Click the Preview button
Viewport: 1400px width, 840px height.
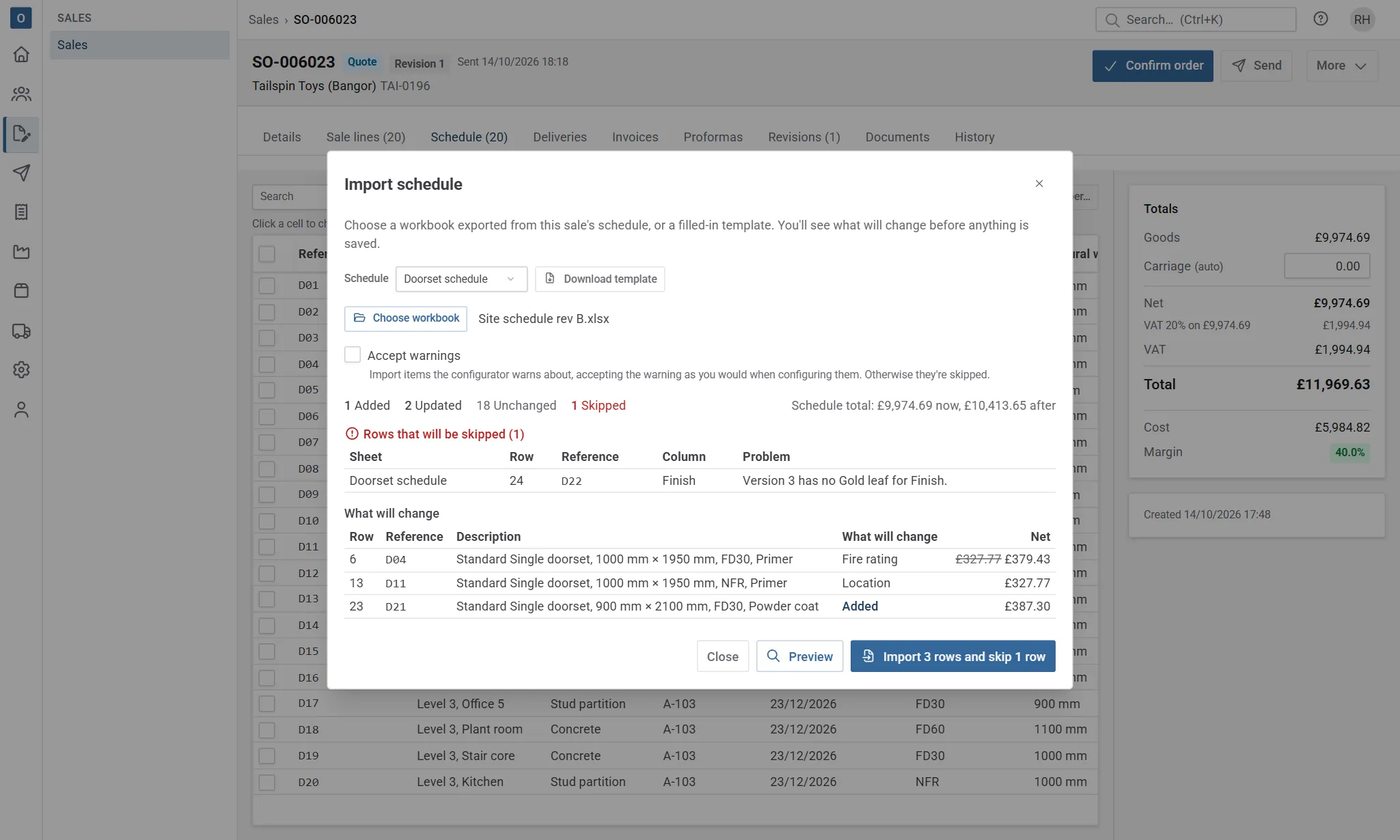tap(799, 656)
